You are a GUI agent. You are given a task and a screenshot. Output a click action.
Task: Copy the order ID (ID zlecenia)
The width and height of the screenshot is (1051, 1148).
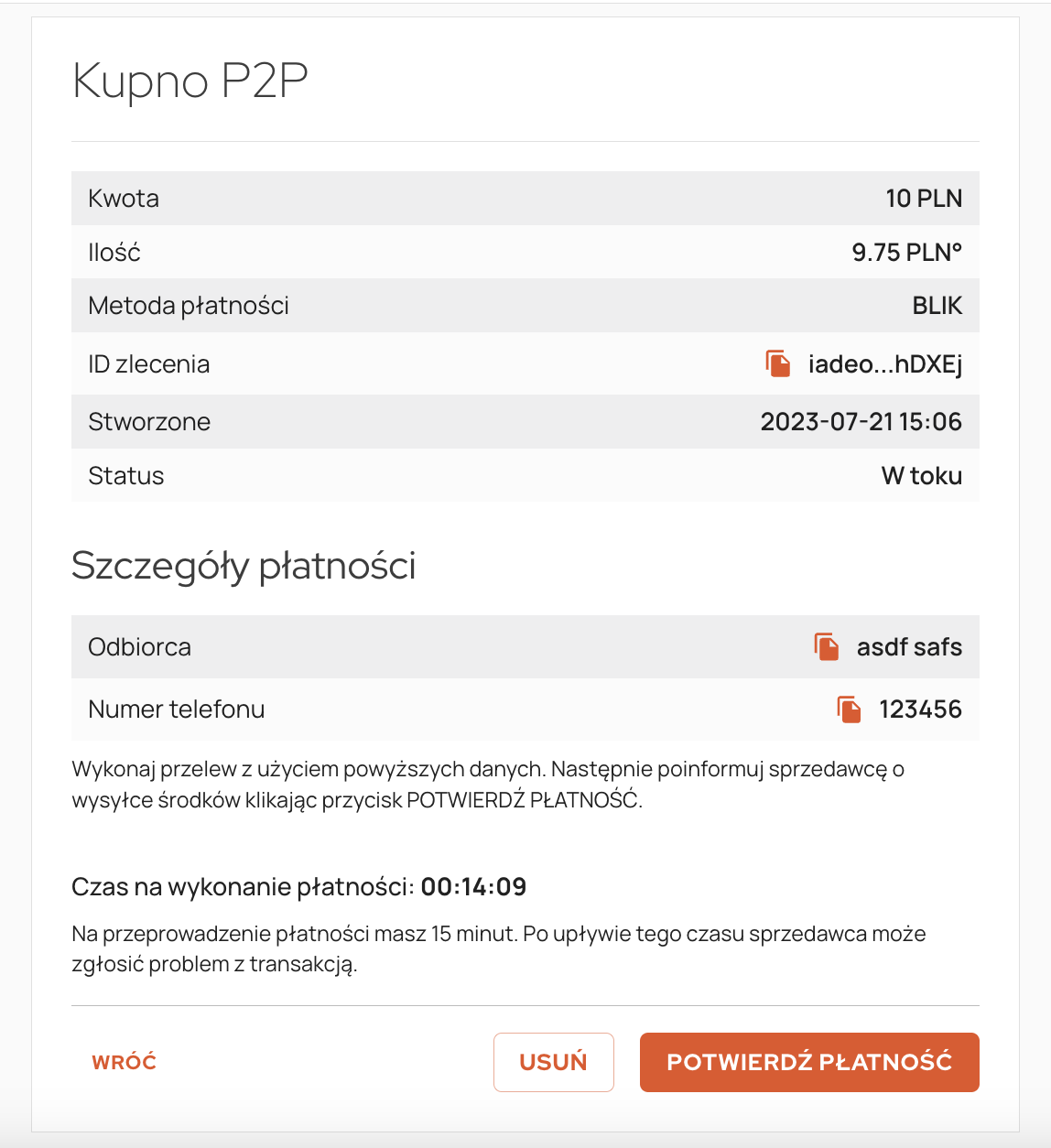point(778,363)
